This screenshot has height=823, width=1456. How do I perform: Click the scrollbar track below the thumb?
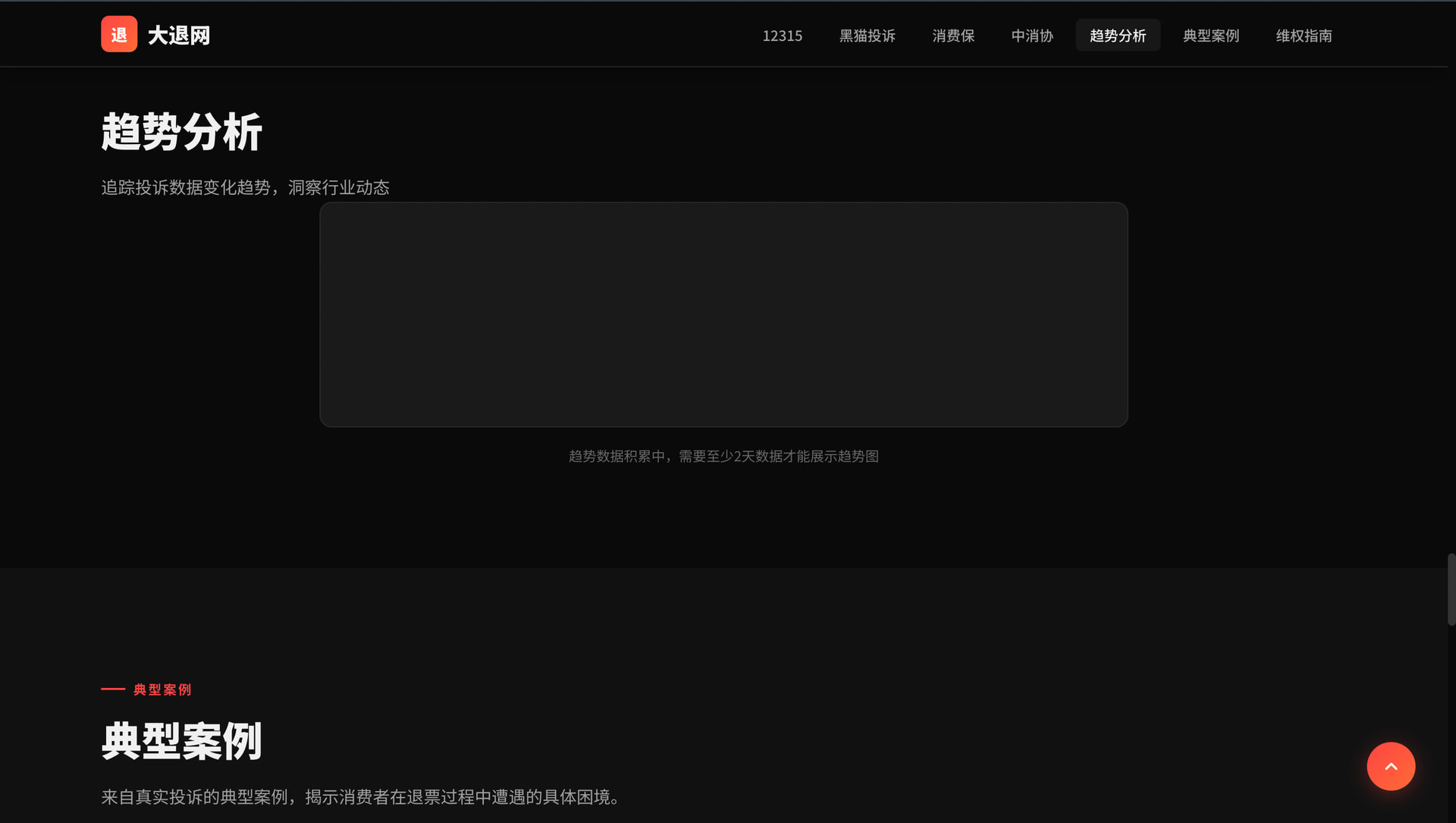[x=1451, y=721]
